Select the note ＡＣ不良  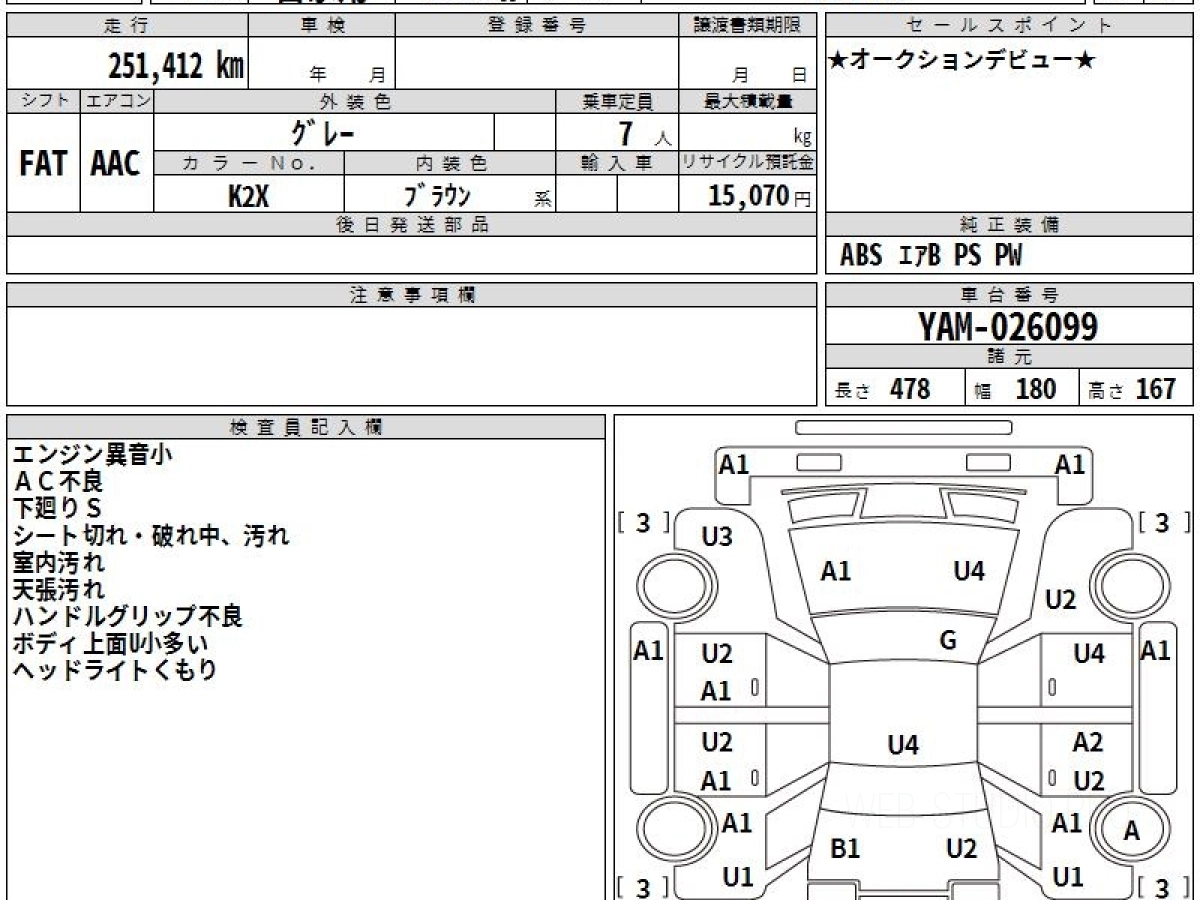58,481
